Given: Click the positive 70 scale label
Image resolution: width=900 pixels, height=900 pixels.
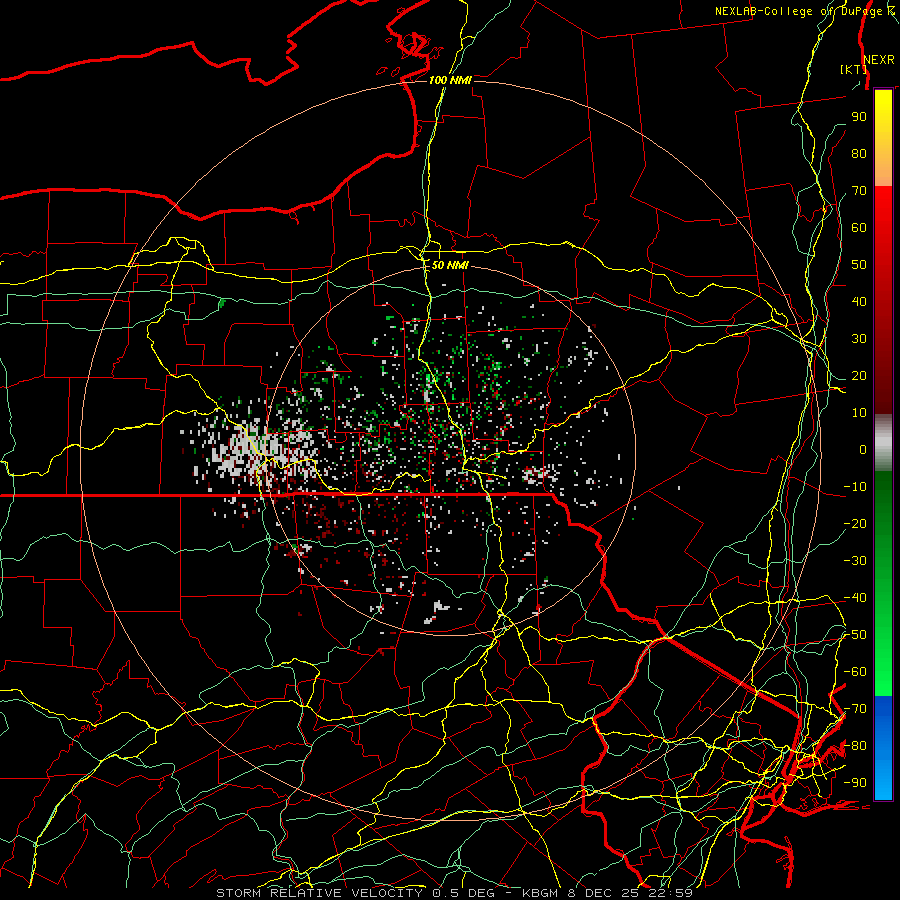Looking at the screenshot, I should [859, 191].
